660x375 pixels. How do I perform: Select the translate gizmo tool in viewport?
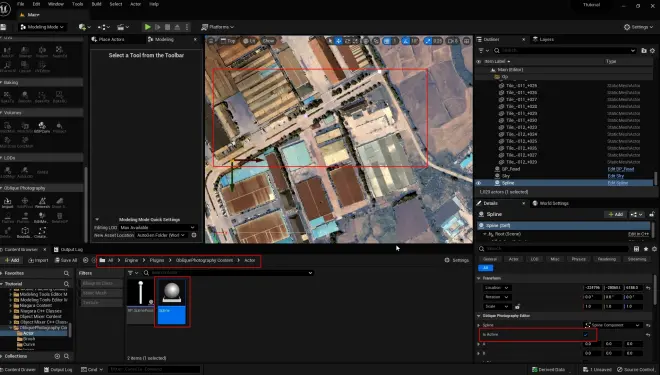tap(339, 41)
